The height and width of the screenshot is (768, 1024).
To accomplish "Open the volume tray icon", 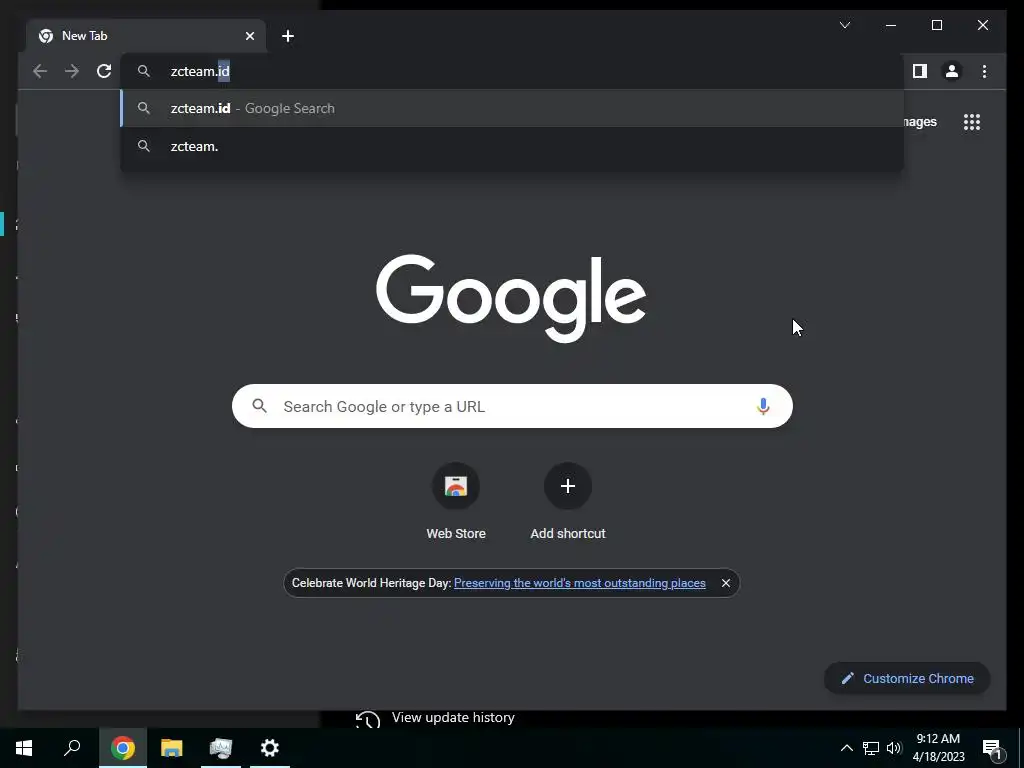I will pos(894,748).
